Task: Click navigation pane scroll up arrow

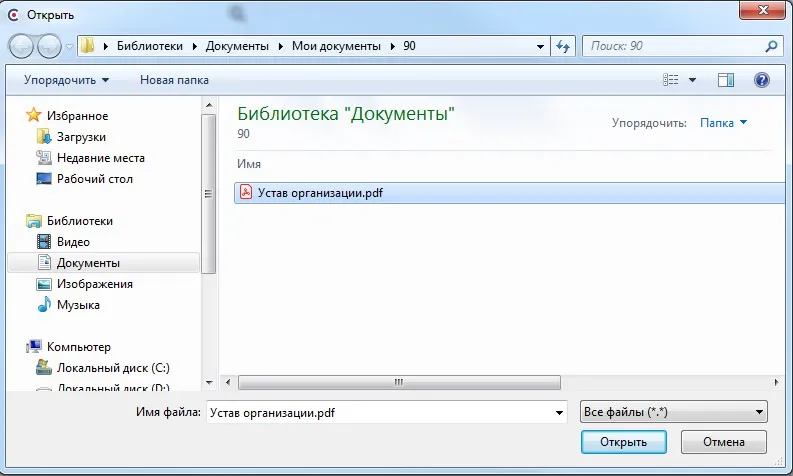Action: click(209, 105)
